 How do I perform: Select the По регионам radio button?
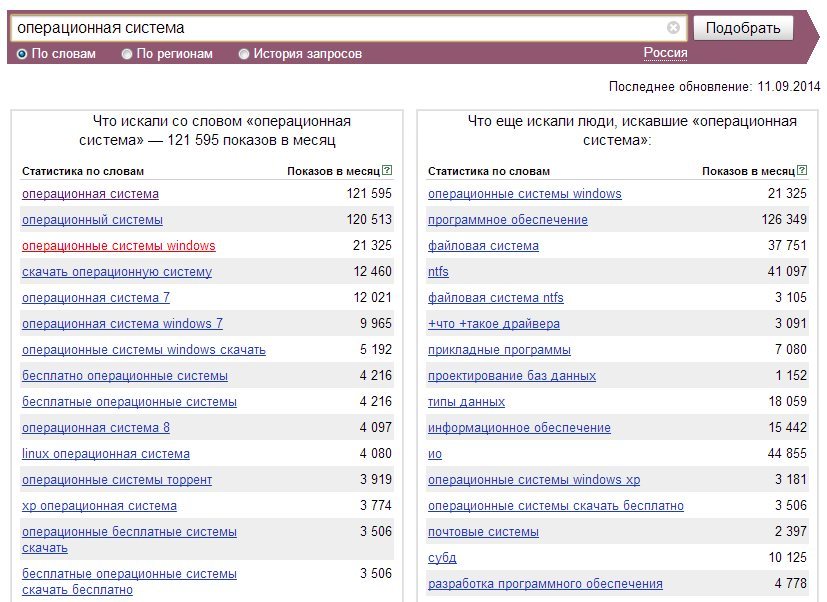[x=127, y=54]
